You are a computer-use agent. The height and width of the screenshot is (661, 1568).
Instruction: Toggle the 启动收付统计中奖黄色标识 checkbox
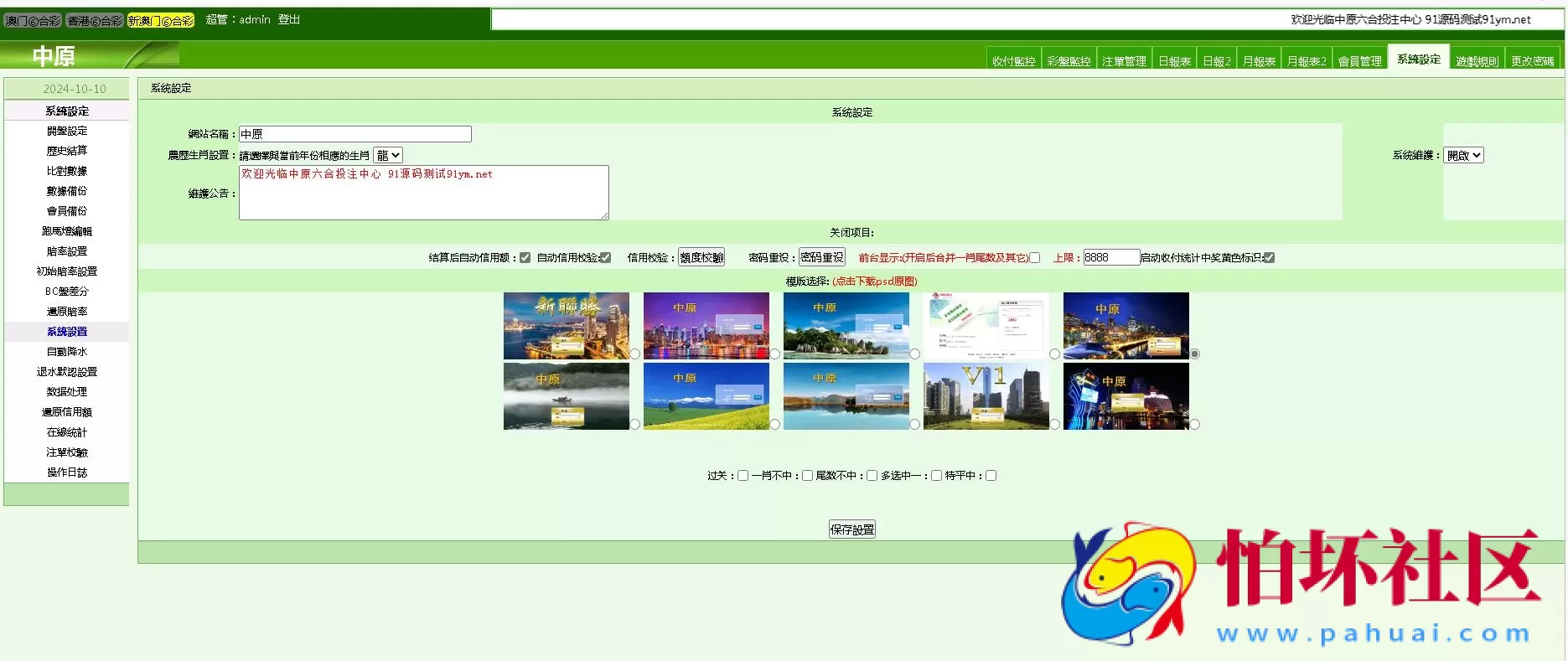pos(1269,258)
